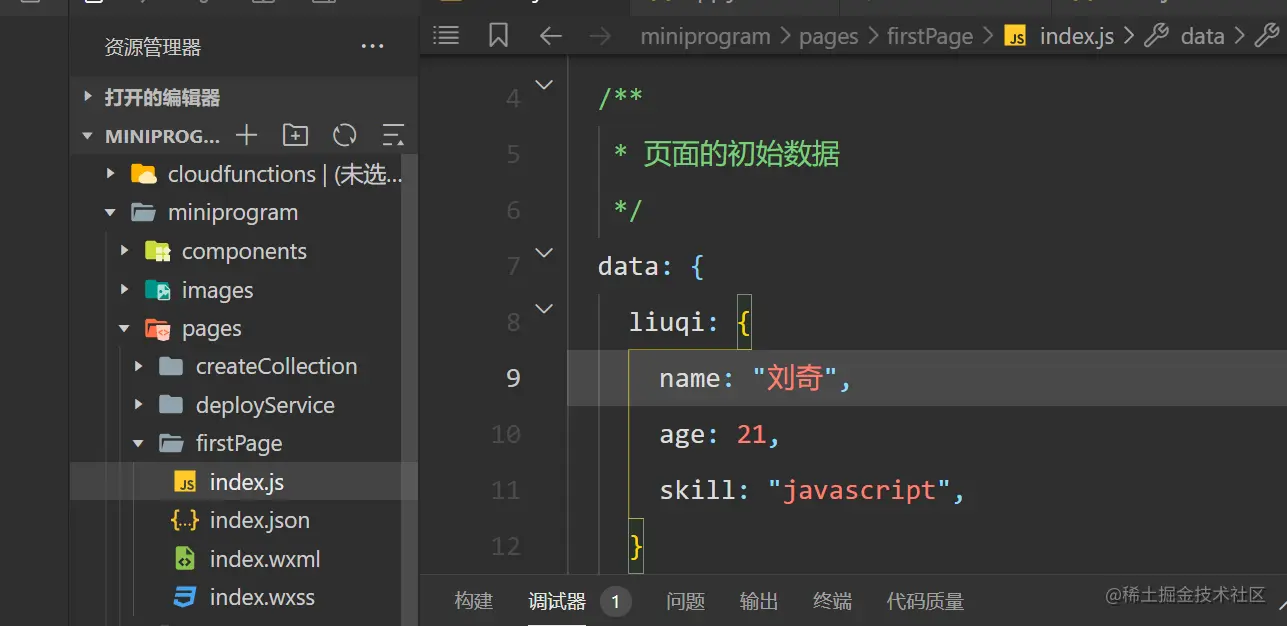Click the data breadcrumb segment
Screen dimensions: 1287x626
1203,37
